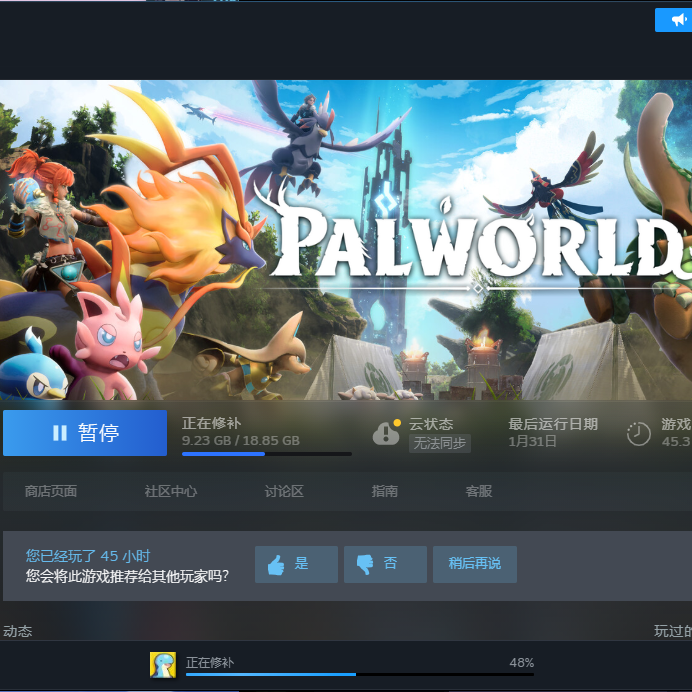Click the 最后运行日期 label
Screen dimensions: 692x692
(552, 424)
